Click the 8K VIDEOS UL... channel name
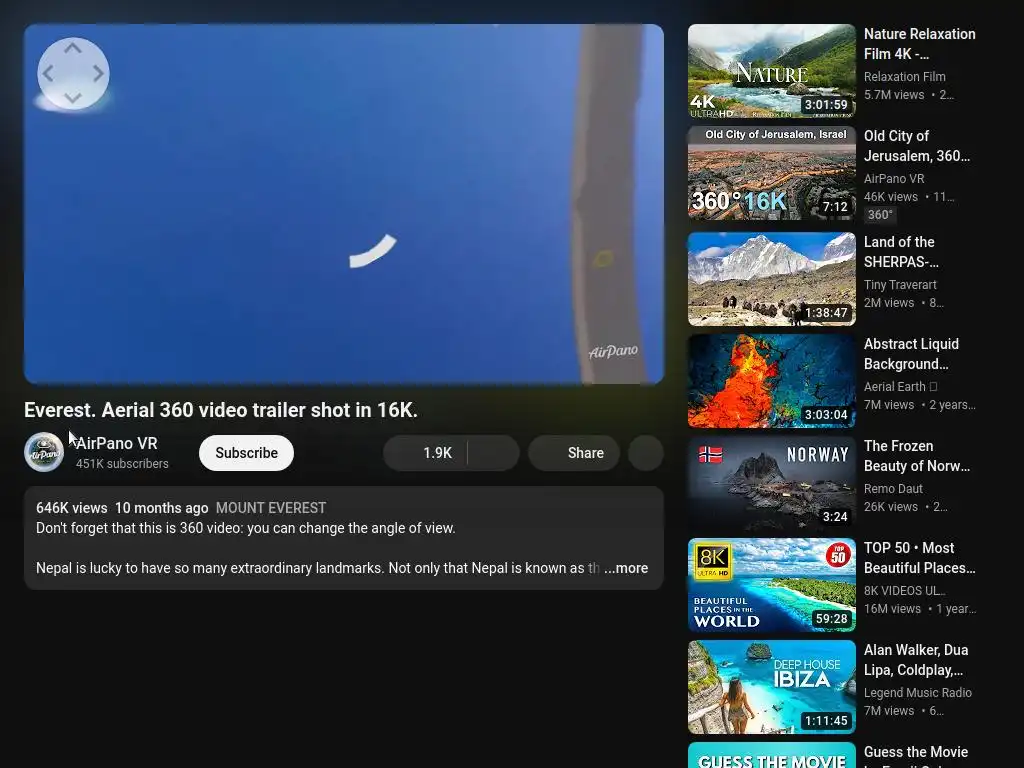Viewport: 1024px width, 768px height. click(x=904, y=590)
